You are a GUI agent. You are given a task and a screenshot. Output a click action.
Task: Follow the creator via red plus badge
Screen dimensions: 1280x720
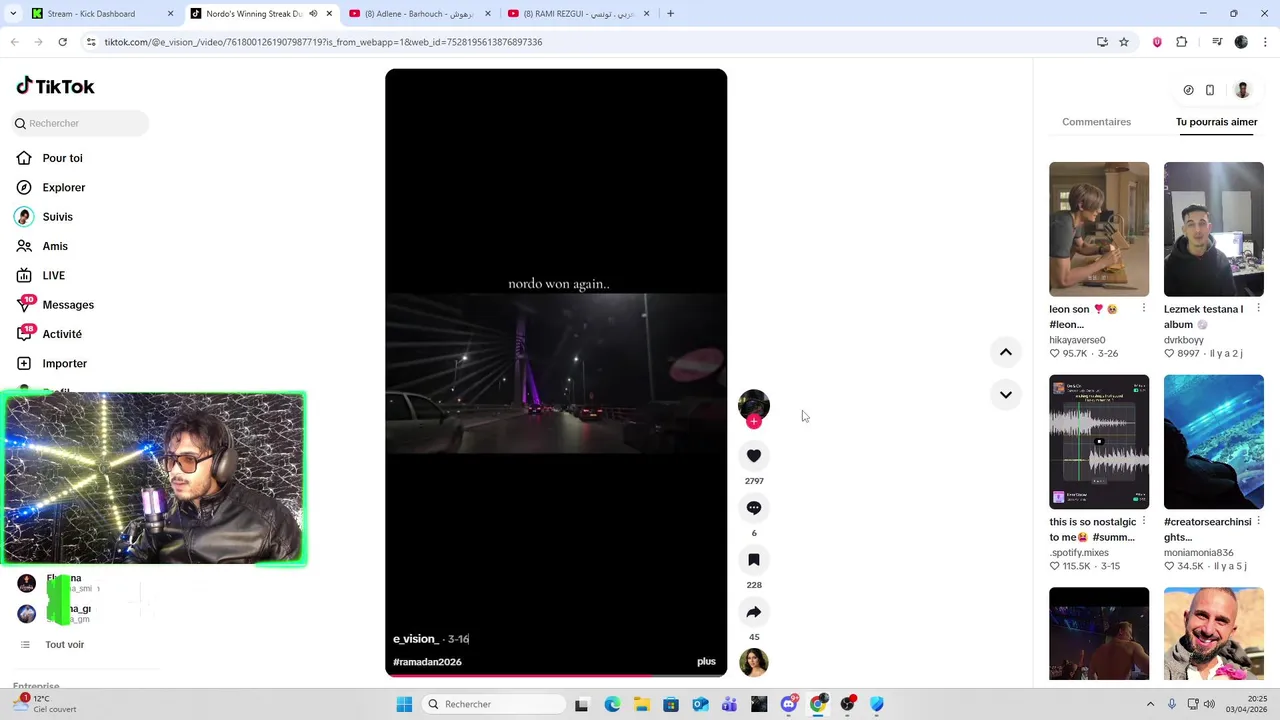(754, 422)
